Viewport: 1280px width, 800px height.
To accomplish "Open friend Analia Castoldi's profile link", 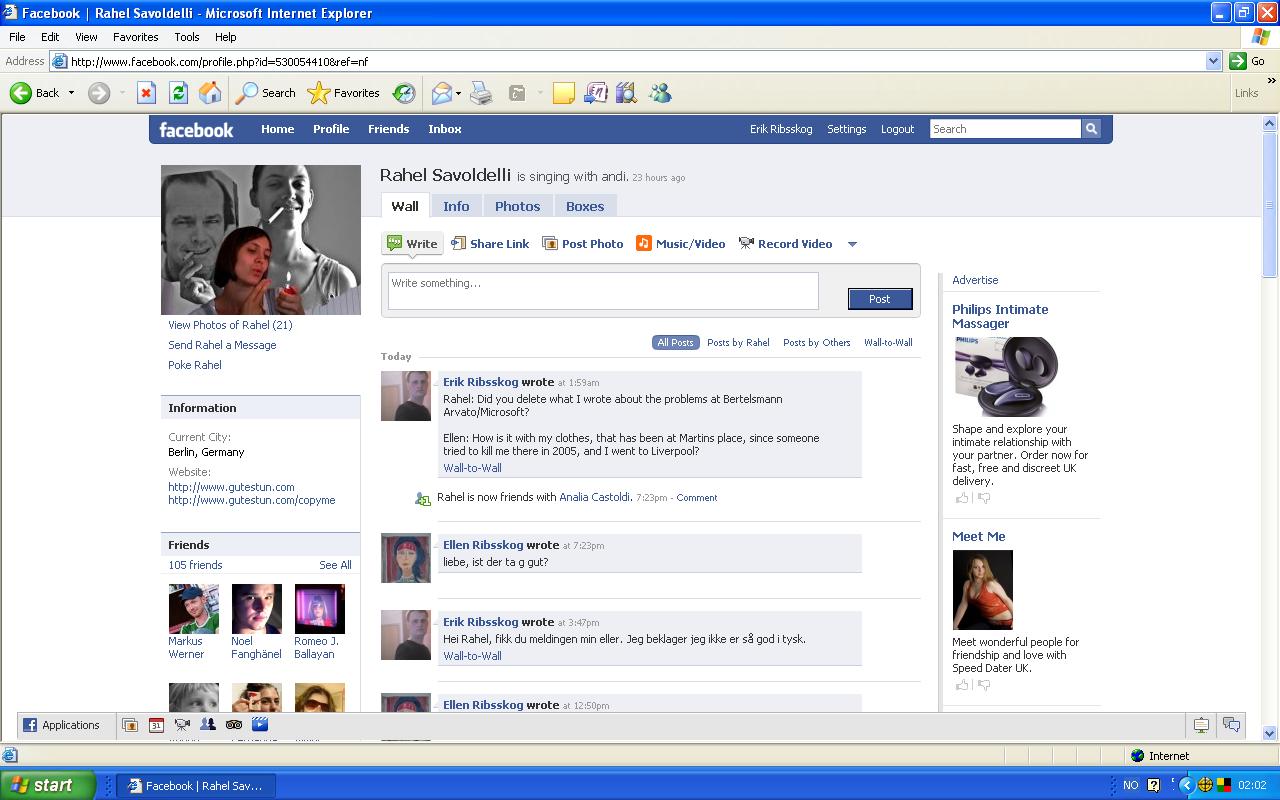I will tap(595, 497).
